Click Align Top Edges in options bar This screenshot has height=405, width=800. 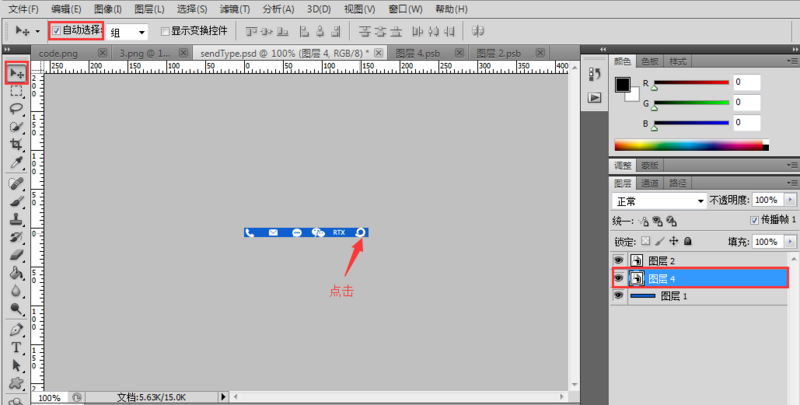[x=252, y=32]
